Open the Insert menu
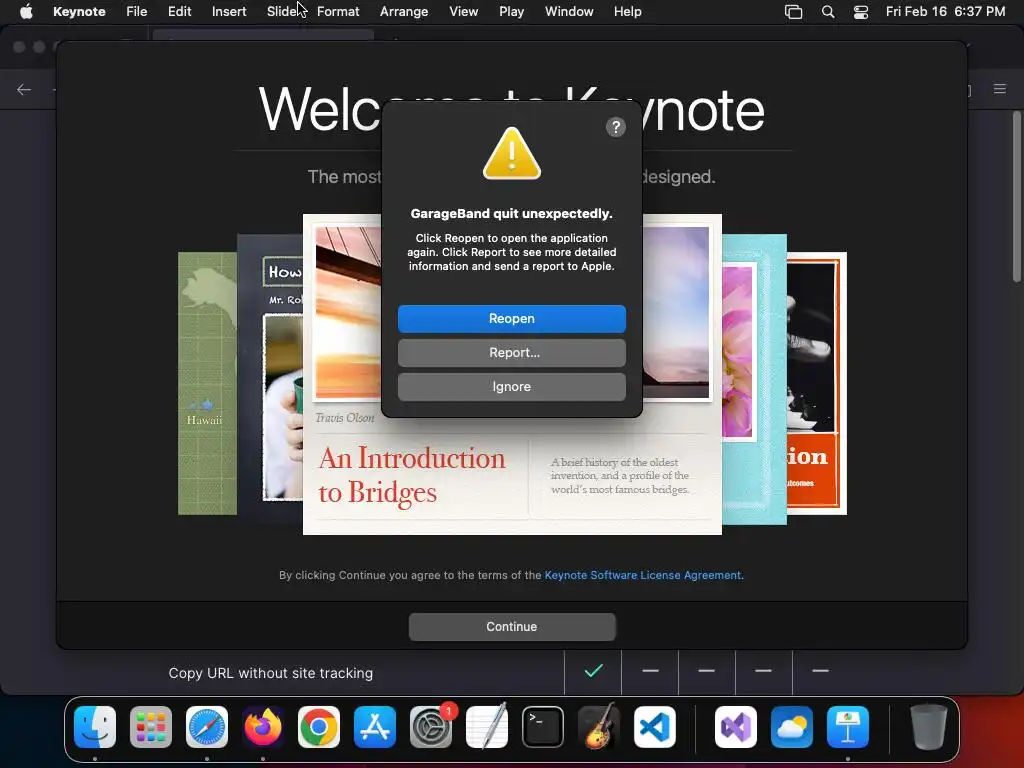This screenshot has width=1024, height=768. (x=229, y=12)
